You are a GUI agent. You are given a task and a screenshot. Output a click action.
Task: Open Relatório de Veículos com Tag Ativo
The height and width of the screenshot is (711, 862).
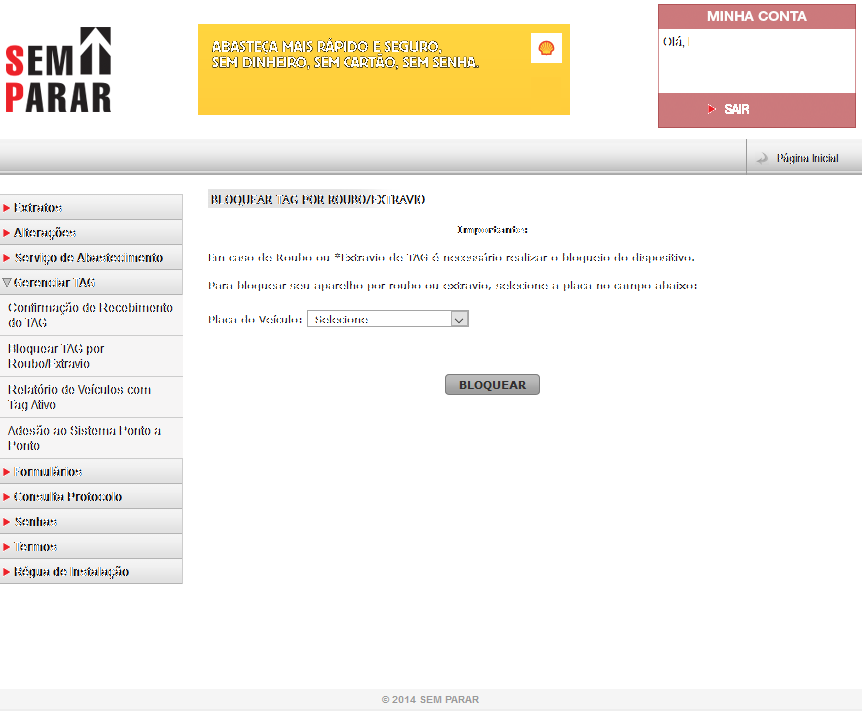pos(91,397)
